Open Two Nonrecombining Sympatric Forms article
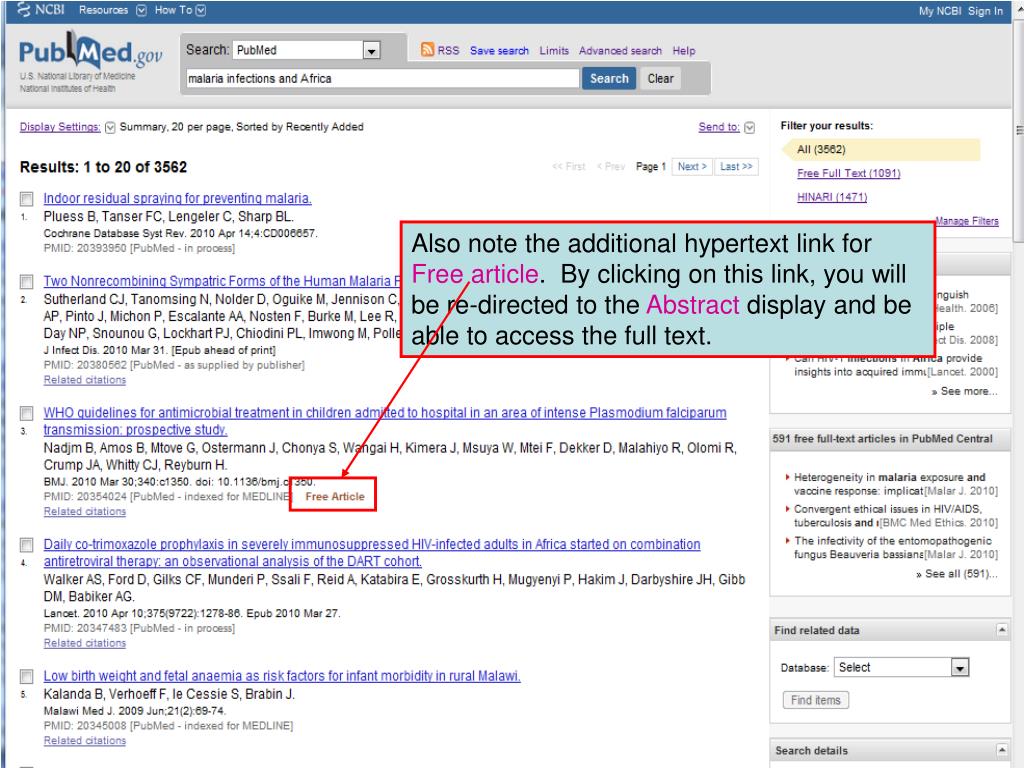This screenshot has height=768, width=1024. (x=221, y=281)
